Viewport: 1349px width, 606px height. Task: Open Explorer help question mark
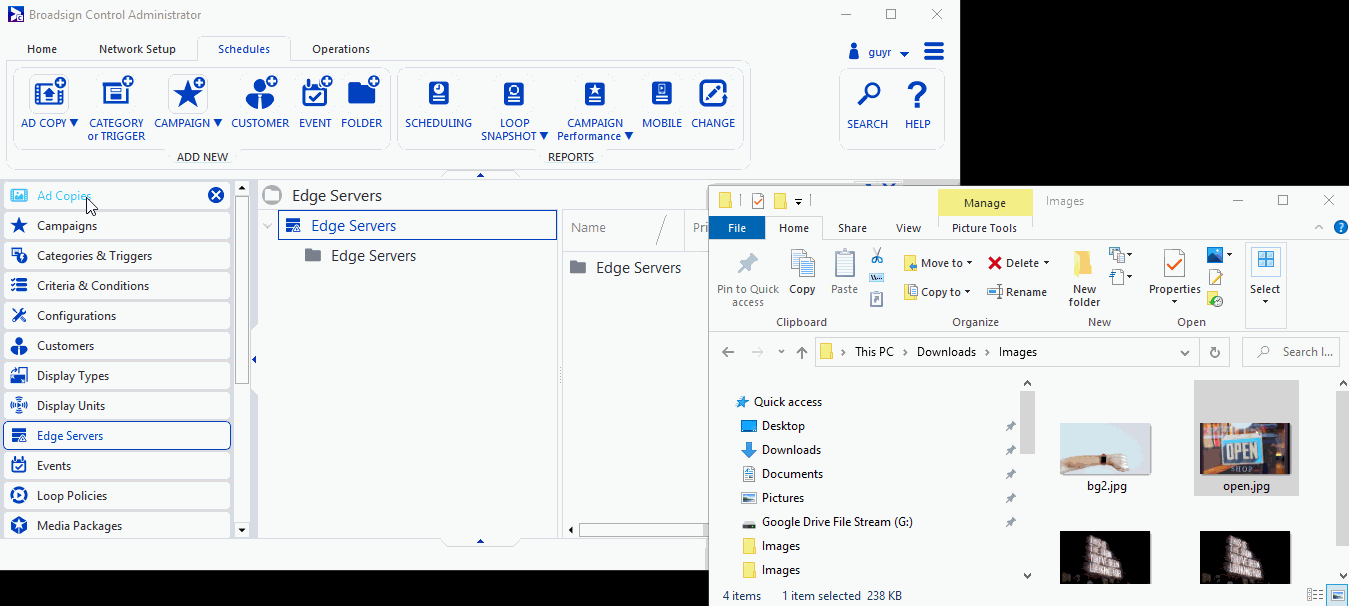pyautogui.click(x=1341, y=227)
